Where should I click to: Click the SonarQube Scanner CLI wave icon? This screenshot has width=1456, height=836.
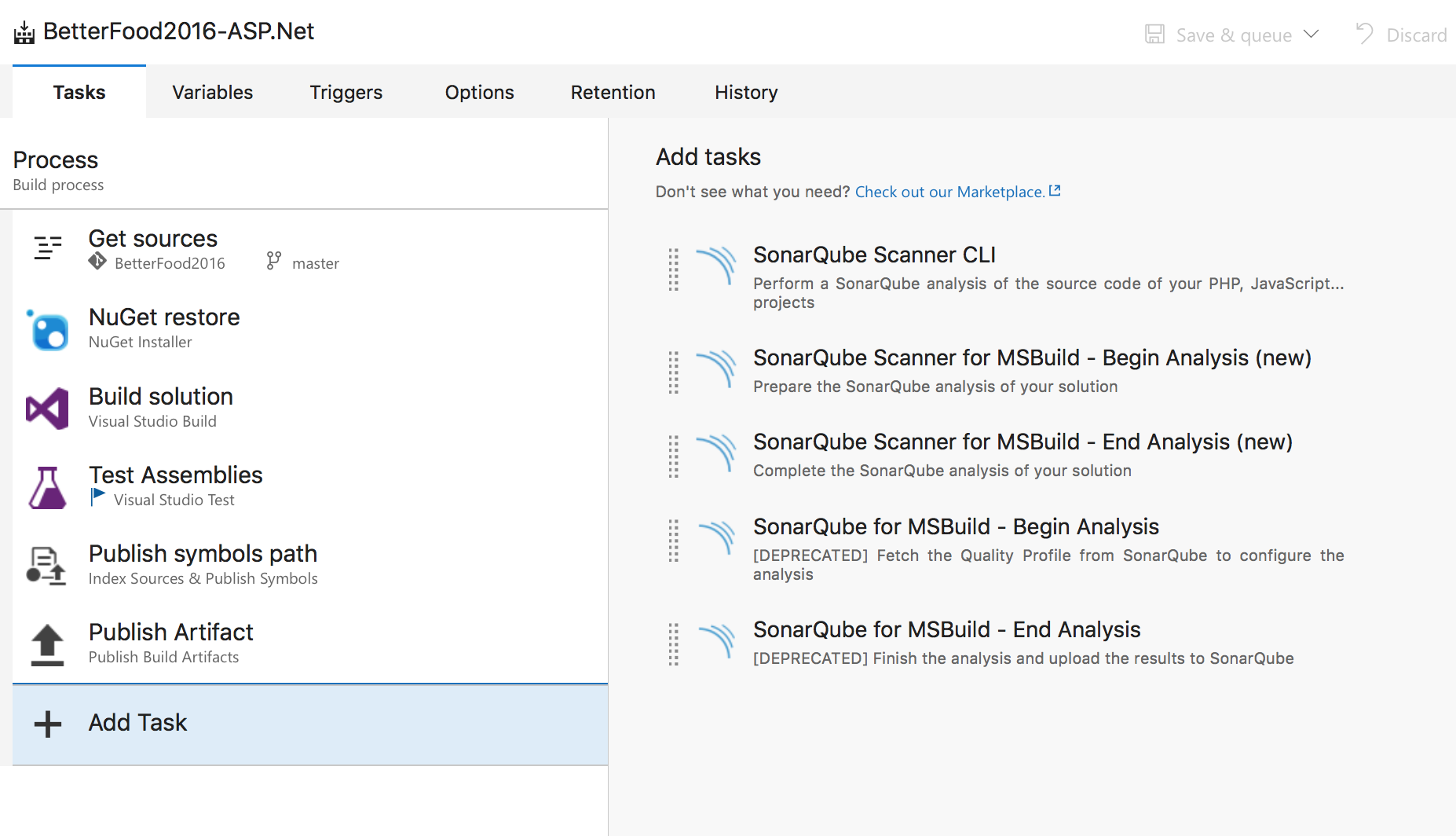click(716, 266)
